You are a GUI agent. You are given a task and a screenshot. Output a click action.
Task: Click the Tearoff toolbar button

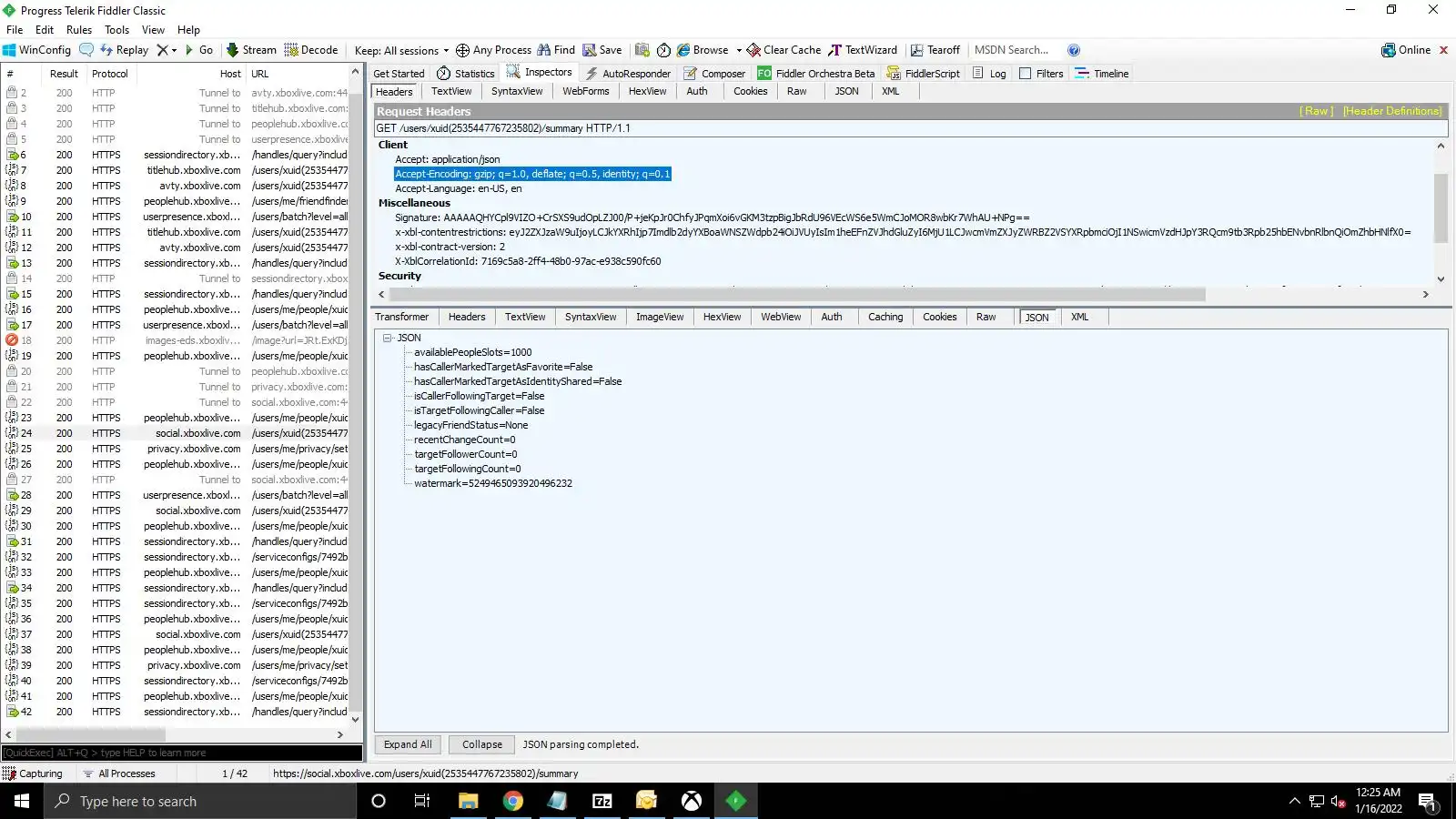935,50
